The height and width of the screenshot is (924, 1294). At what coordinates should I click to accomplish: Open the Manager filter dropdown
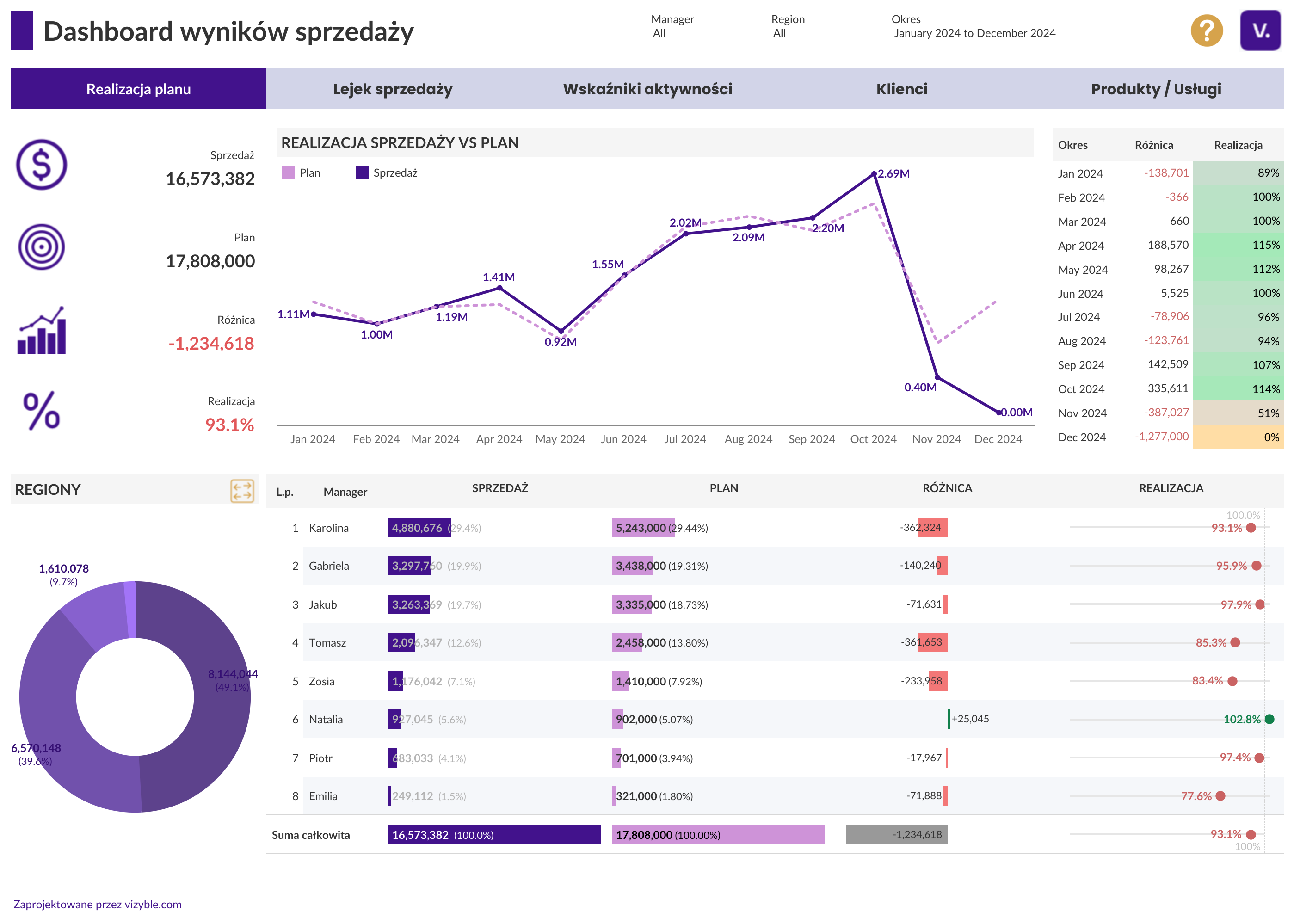tap(672, 26)
